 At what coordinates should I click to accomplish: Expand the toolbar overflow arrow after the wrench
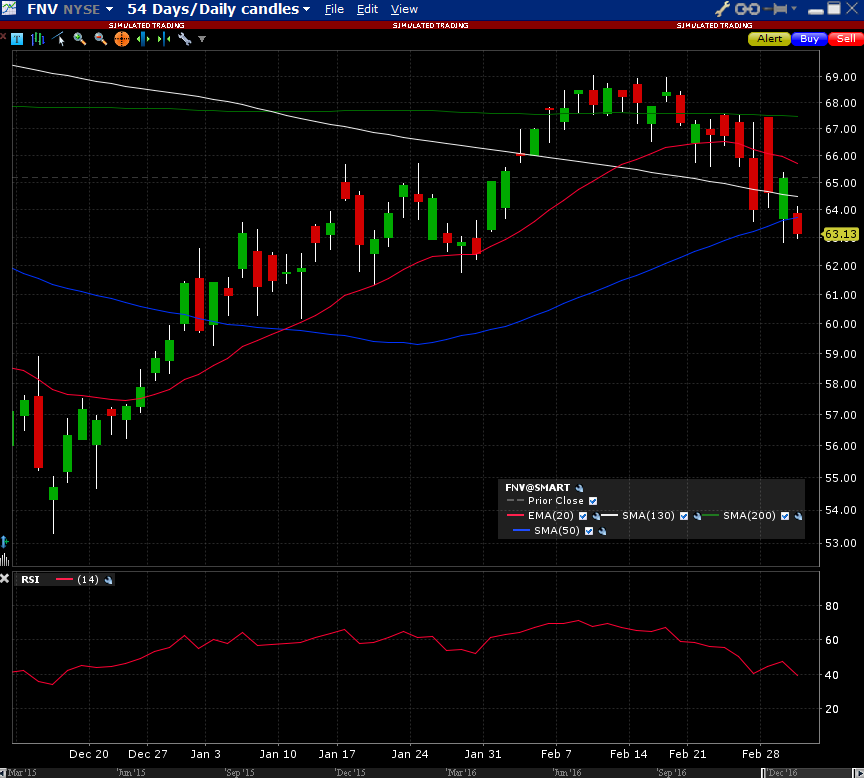point(202,39)
